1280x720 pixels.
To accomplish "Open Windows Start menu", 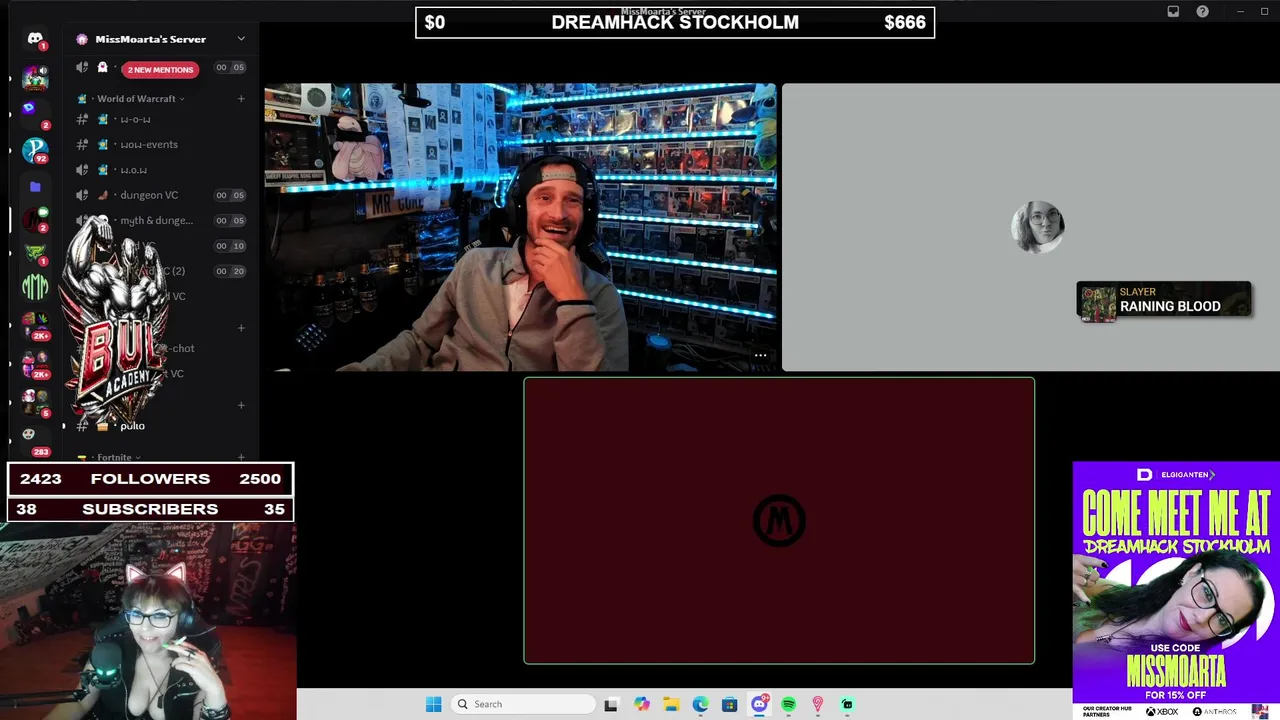I will (x=433, y=704).
